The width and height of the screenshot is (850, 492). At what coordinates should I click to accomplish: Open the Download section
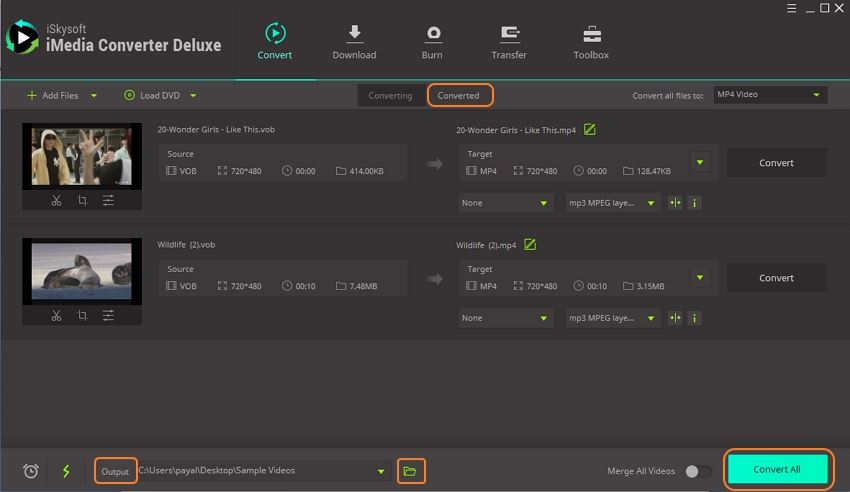(x=354, y=42)
